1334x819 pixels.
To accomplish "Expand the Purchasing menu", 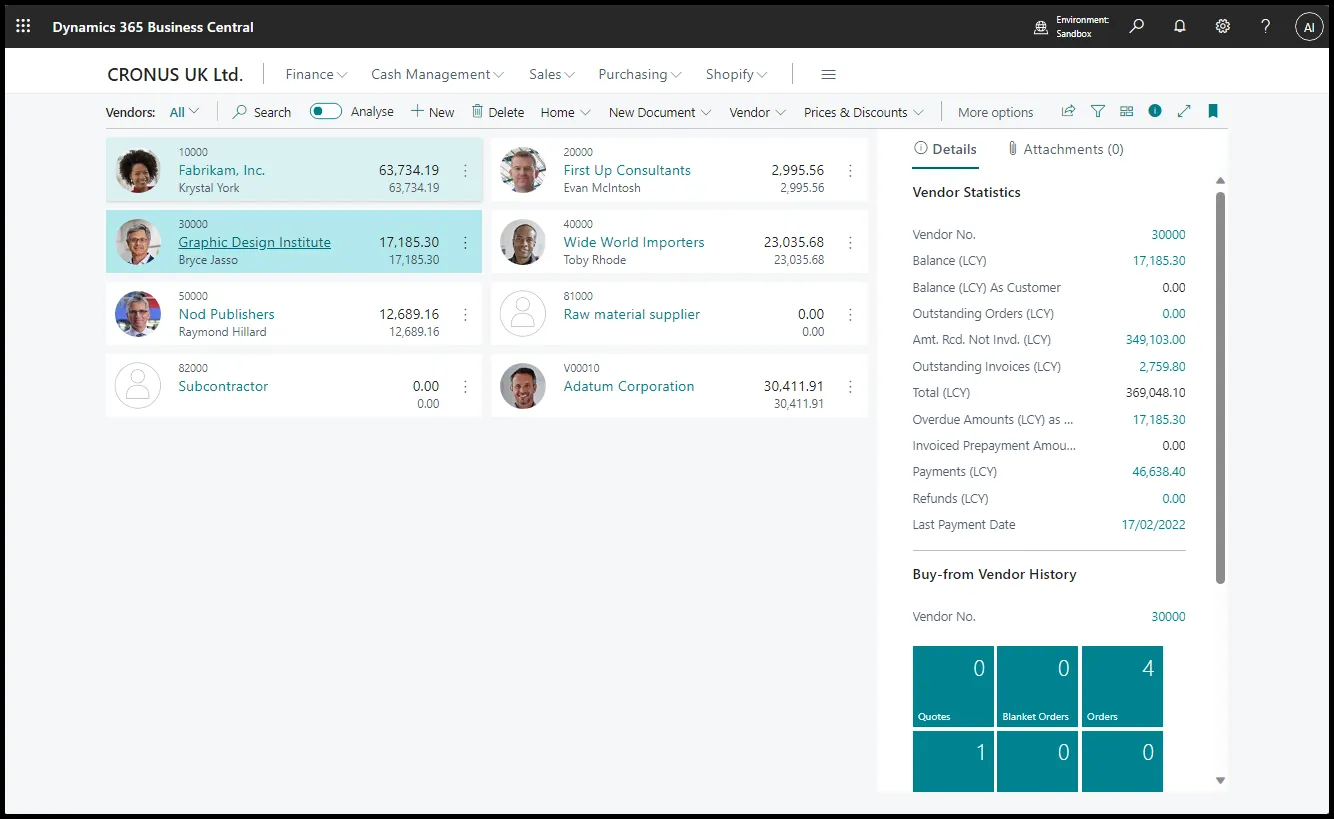I will tap(640, 74).
